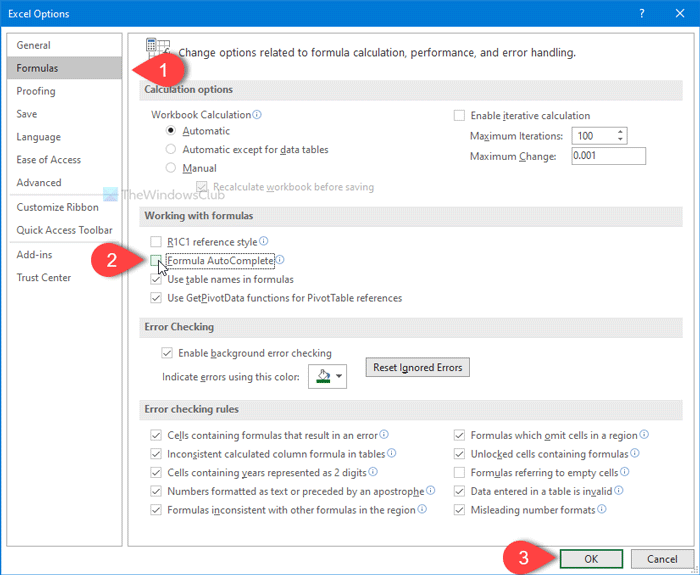Uncheck Cells containing years as 2 digits
This screenshot has width=700, height=575.
[156, 472]
